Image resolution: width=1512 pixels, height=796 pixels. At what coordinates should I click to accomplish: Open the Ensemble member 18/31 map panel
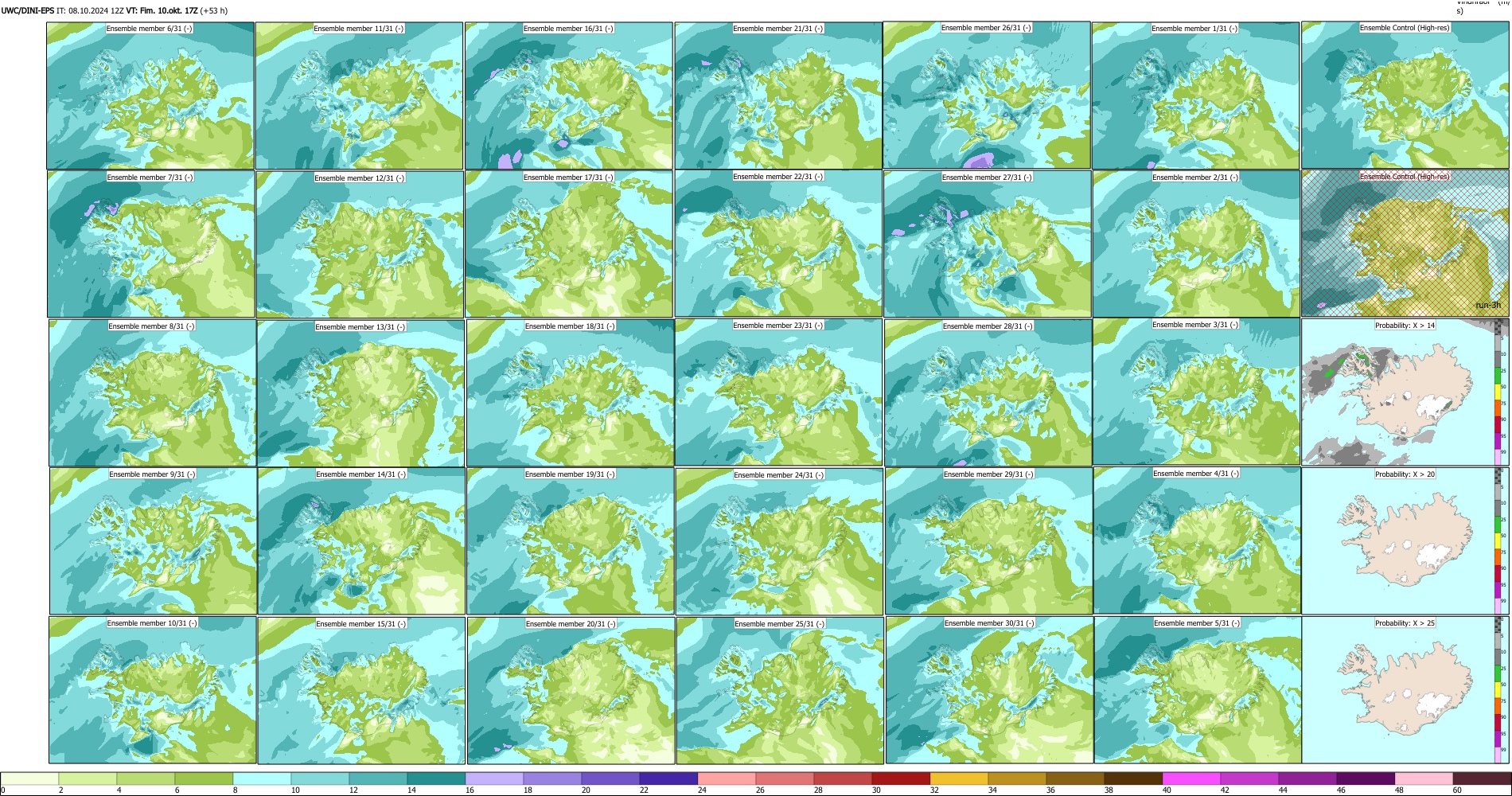click(x=570, y=393)
